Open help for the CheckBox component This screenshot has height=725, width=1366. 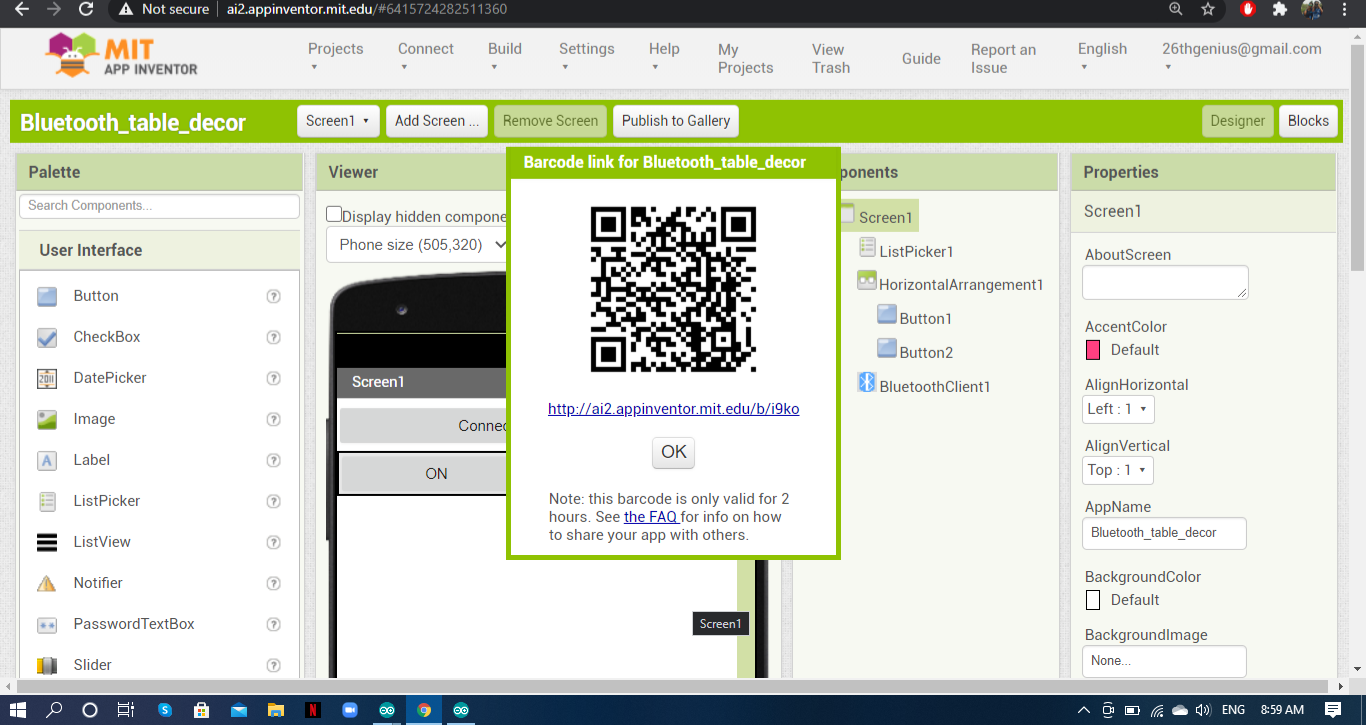[x=273, y=337]
